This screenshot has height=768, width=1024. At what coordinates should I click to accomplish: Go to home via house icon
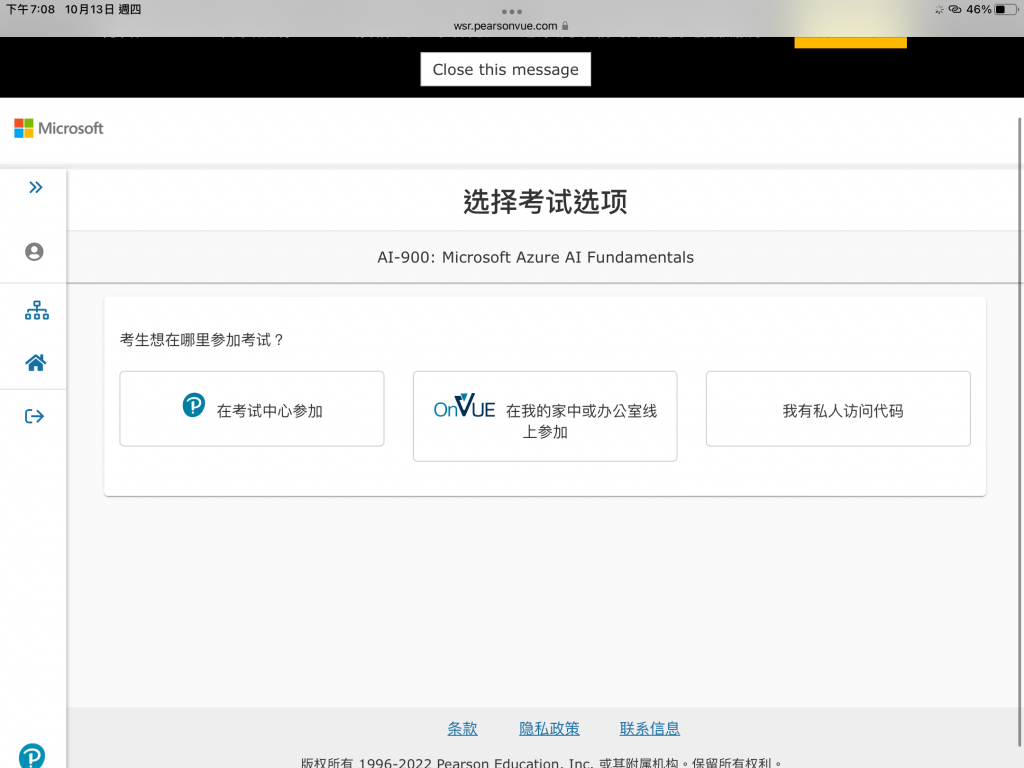point(36,362)
